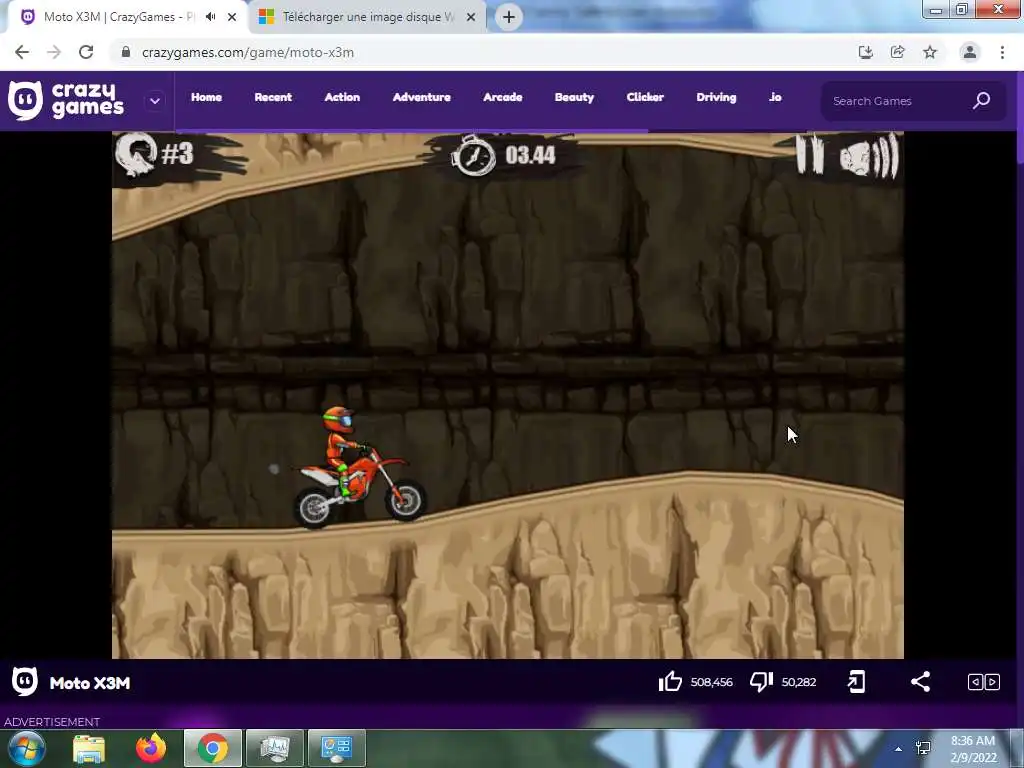Go forward in the browser
Viewport: 1024px width, 768px height.
click(x=54, y=52)
